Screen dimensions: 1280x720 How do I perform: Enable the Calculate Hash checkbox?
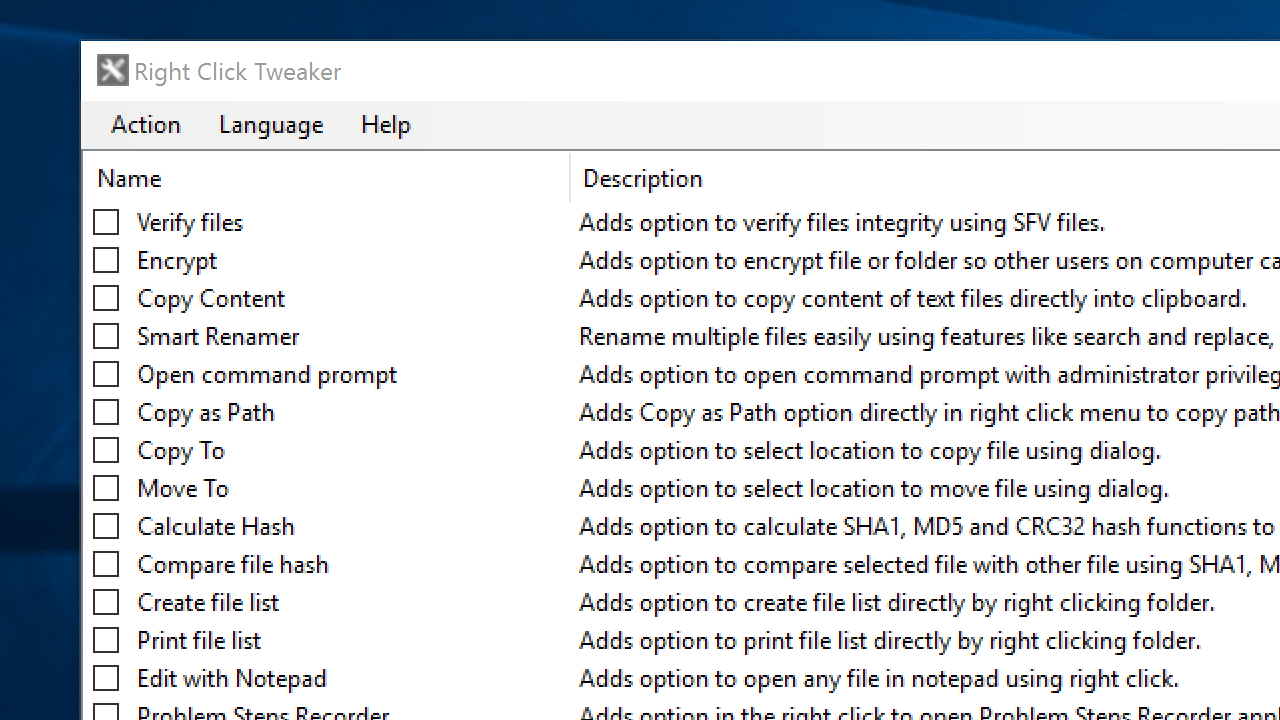coord(106,526)
